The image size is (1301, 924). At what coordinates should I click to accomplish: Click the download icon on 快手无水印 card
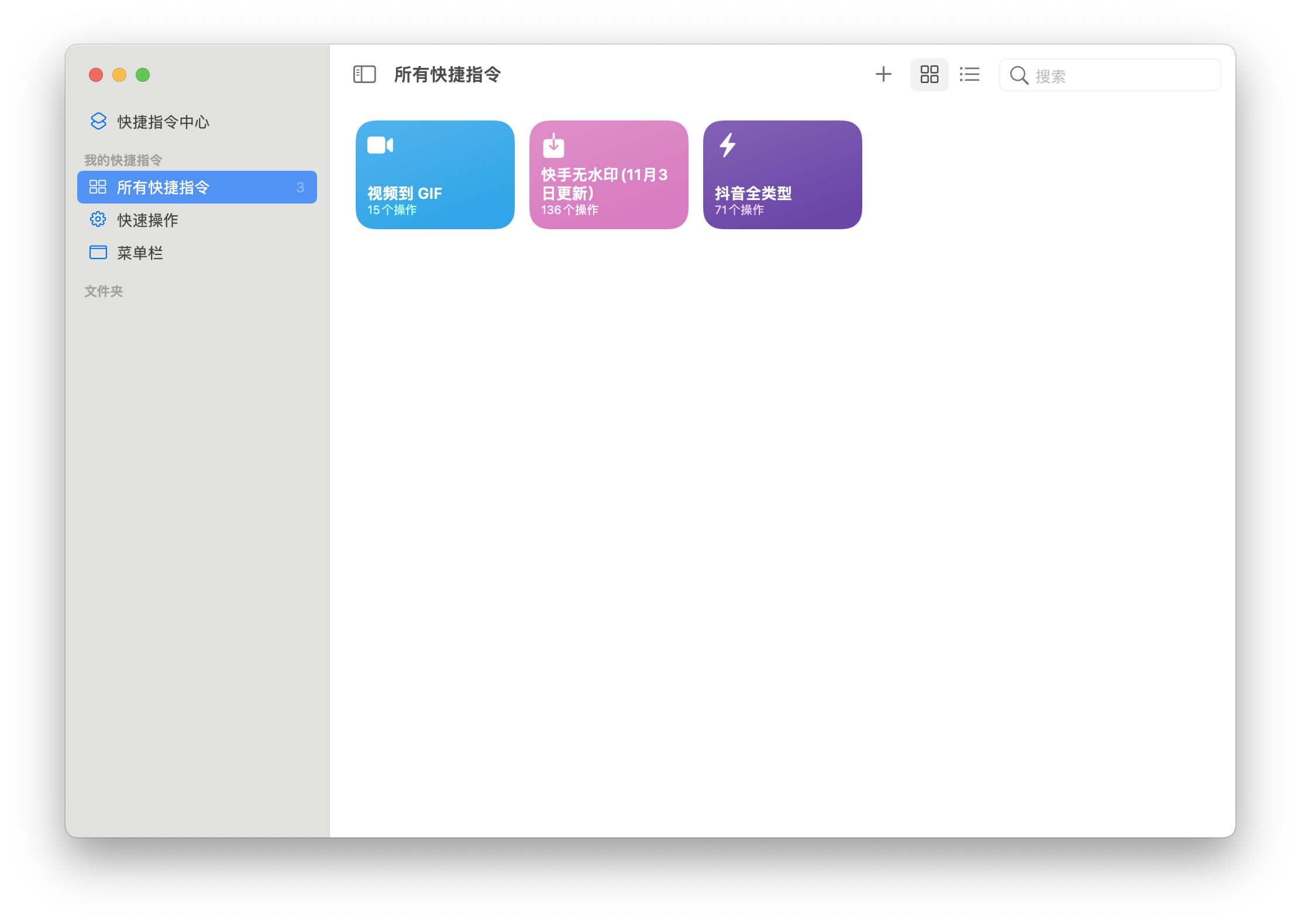[x=553, y=145]
